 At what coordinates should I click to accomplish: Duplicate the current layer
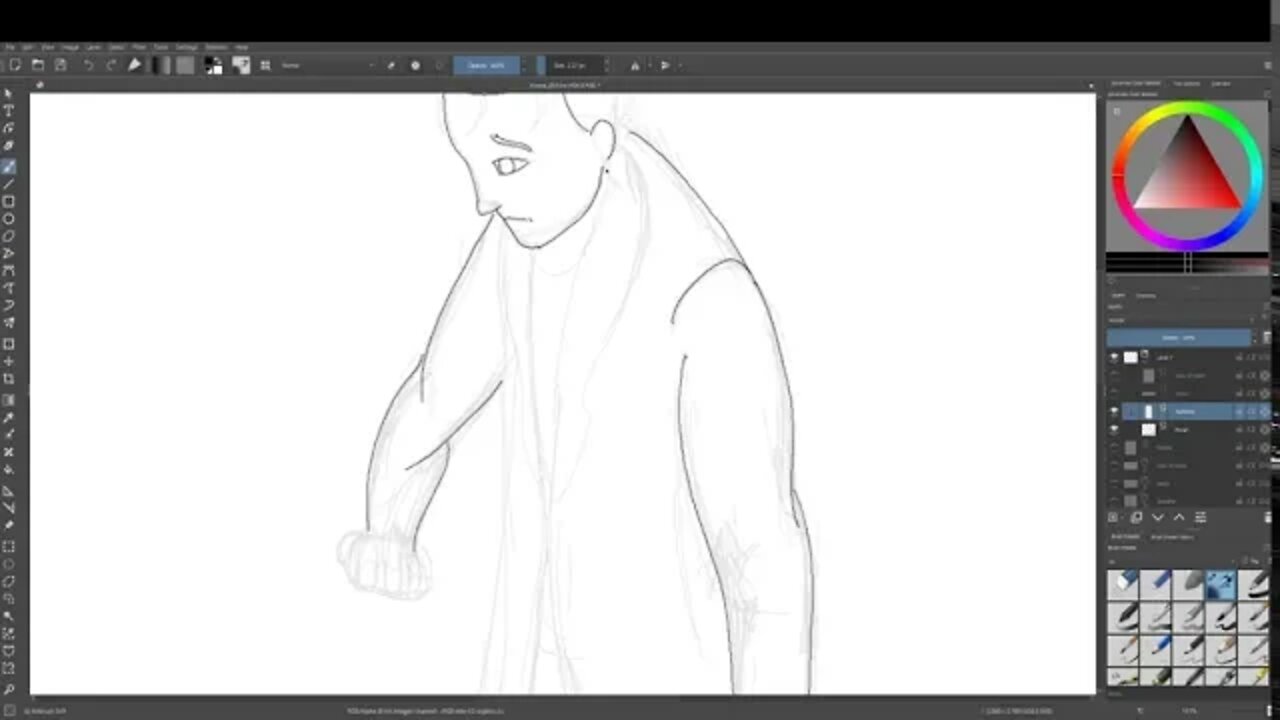pyautogui.click(x=1136, y=517)
